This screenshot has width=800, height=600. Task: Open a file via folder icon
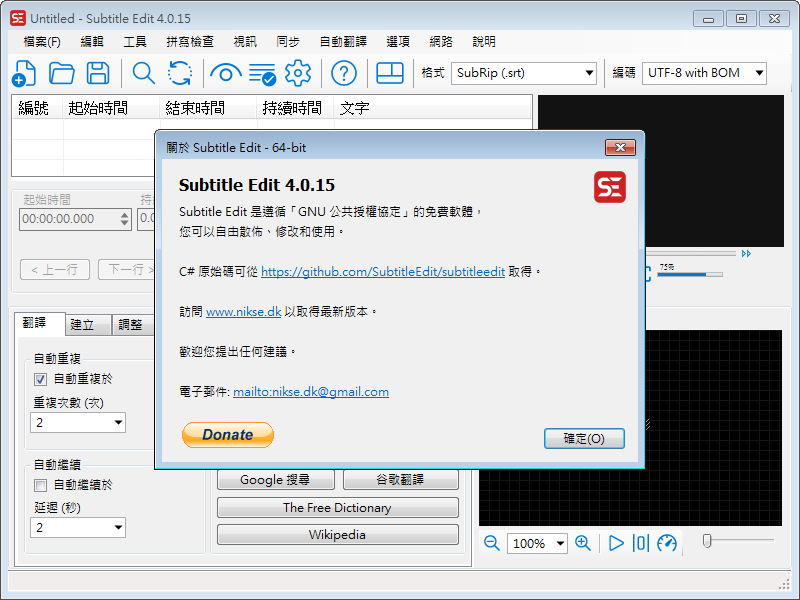click(62, 73)
